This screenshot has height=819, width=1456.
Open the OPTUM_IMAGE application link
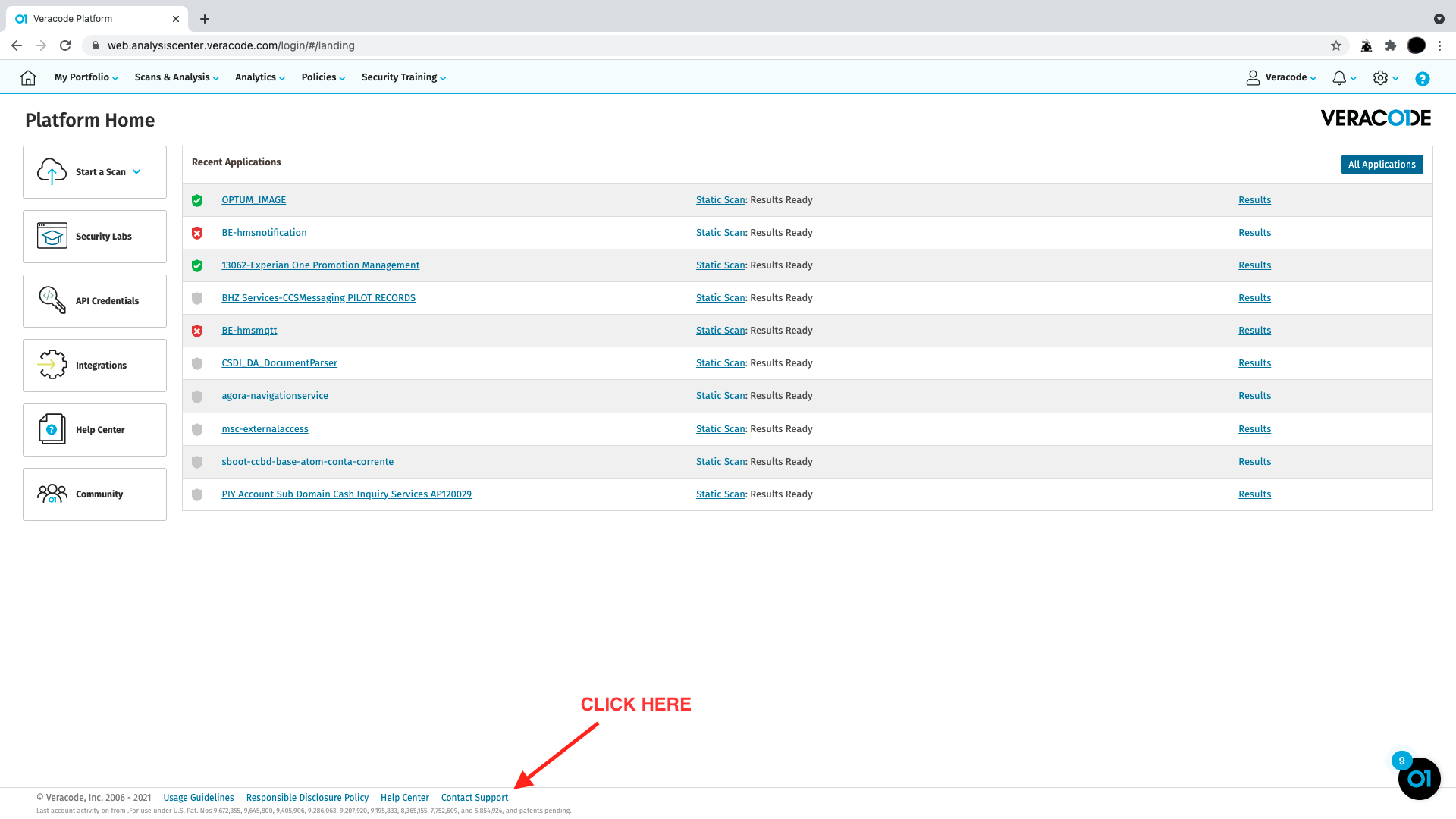pyautogui.click(x=253, y=200)
